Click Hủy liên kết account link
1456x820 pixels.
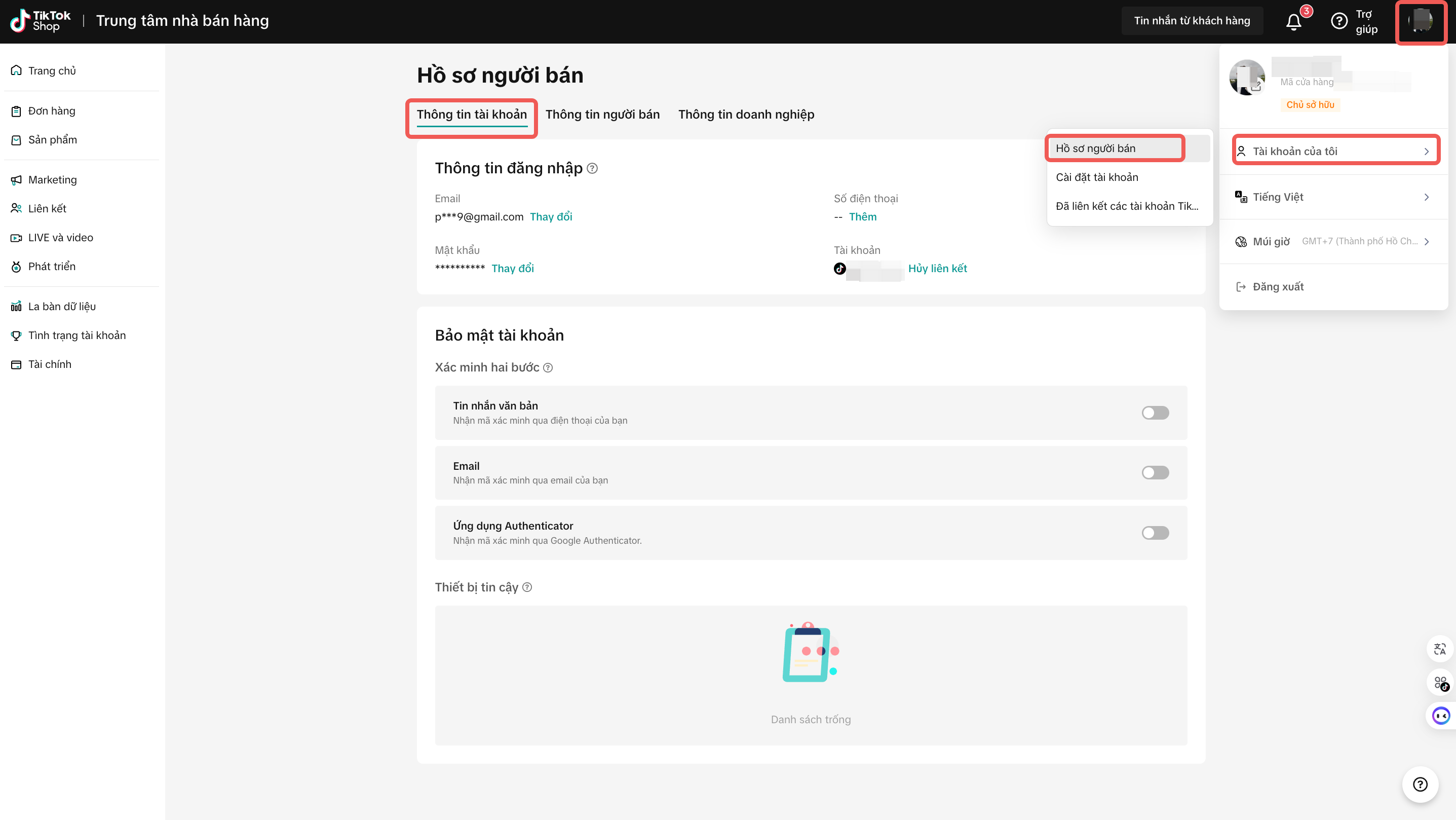[937, 268]
